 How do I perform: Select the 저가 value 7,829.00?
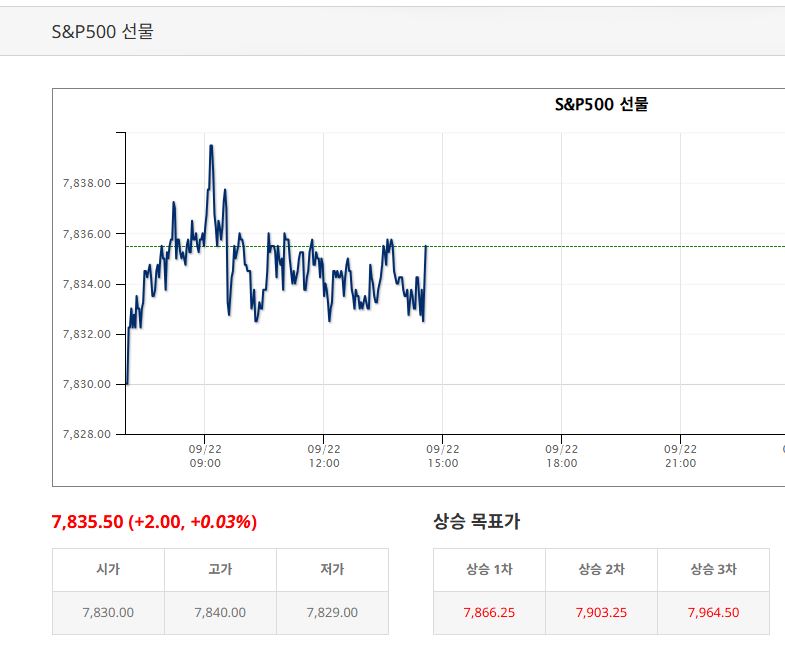click(332, 612)
